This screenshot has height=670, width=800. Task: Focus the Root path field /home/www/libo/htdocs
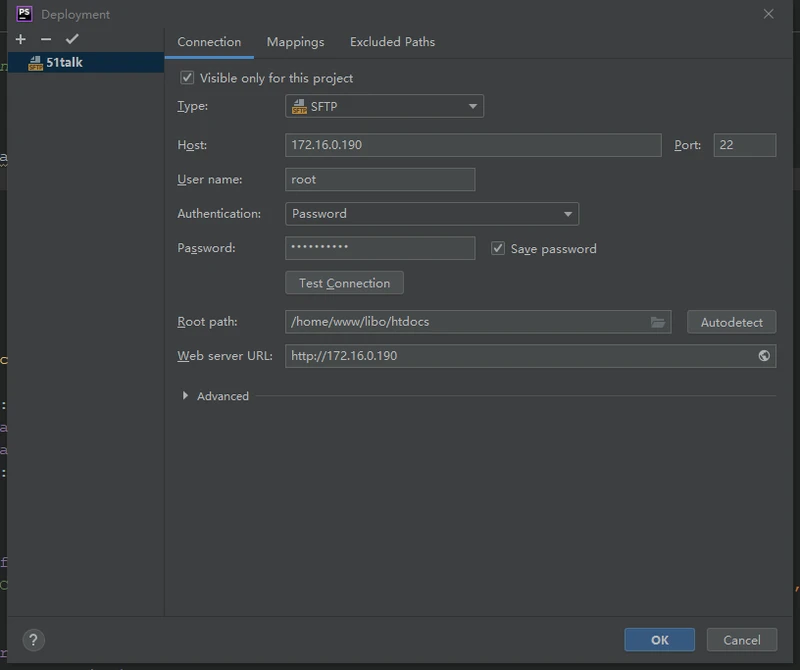pos(478,322)
